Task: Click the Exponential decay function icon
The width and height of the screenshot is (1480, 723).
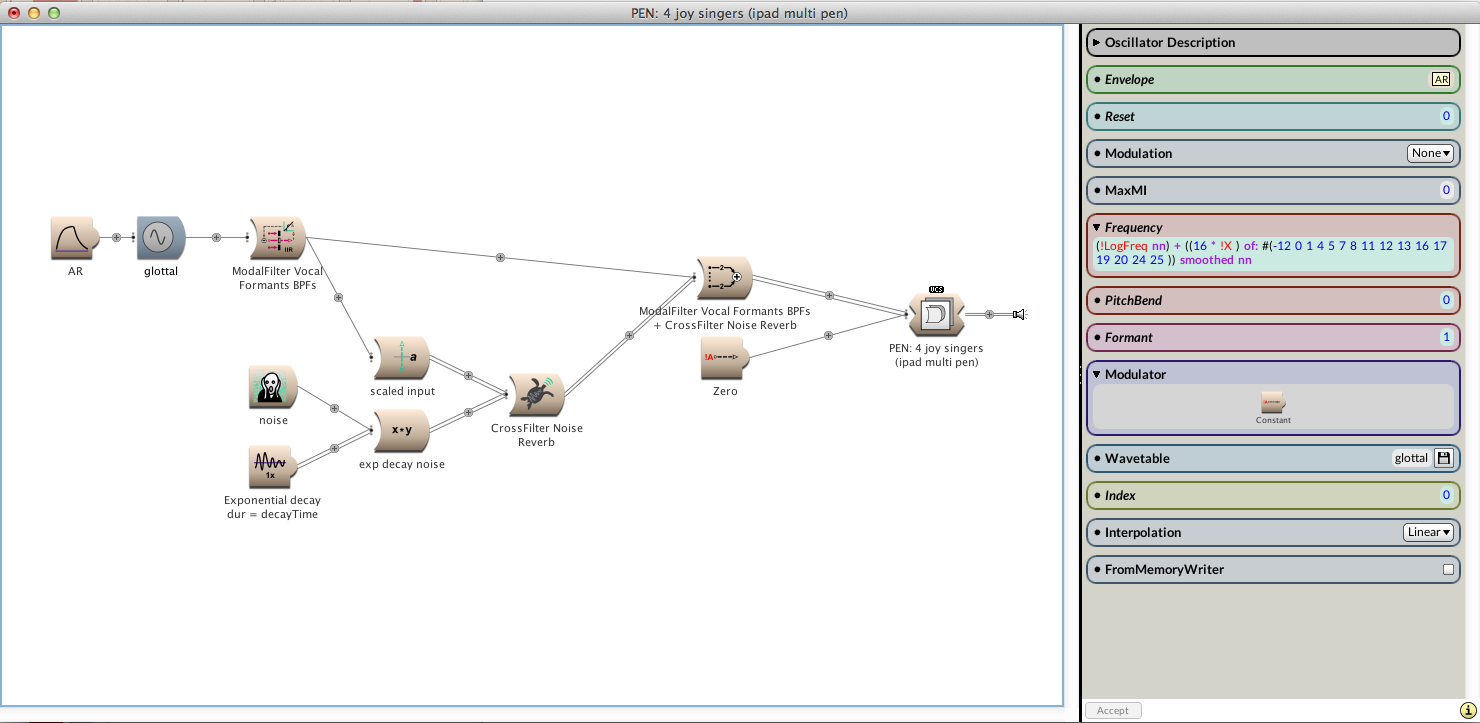Action: 272,467
